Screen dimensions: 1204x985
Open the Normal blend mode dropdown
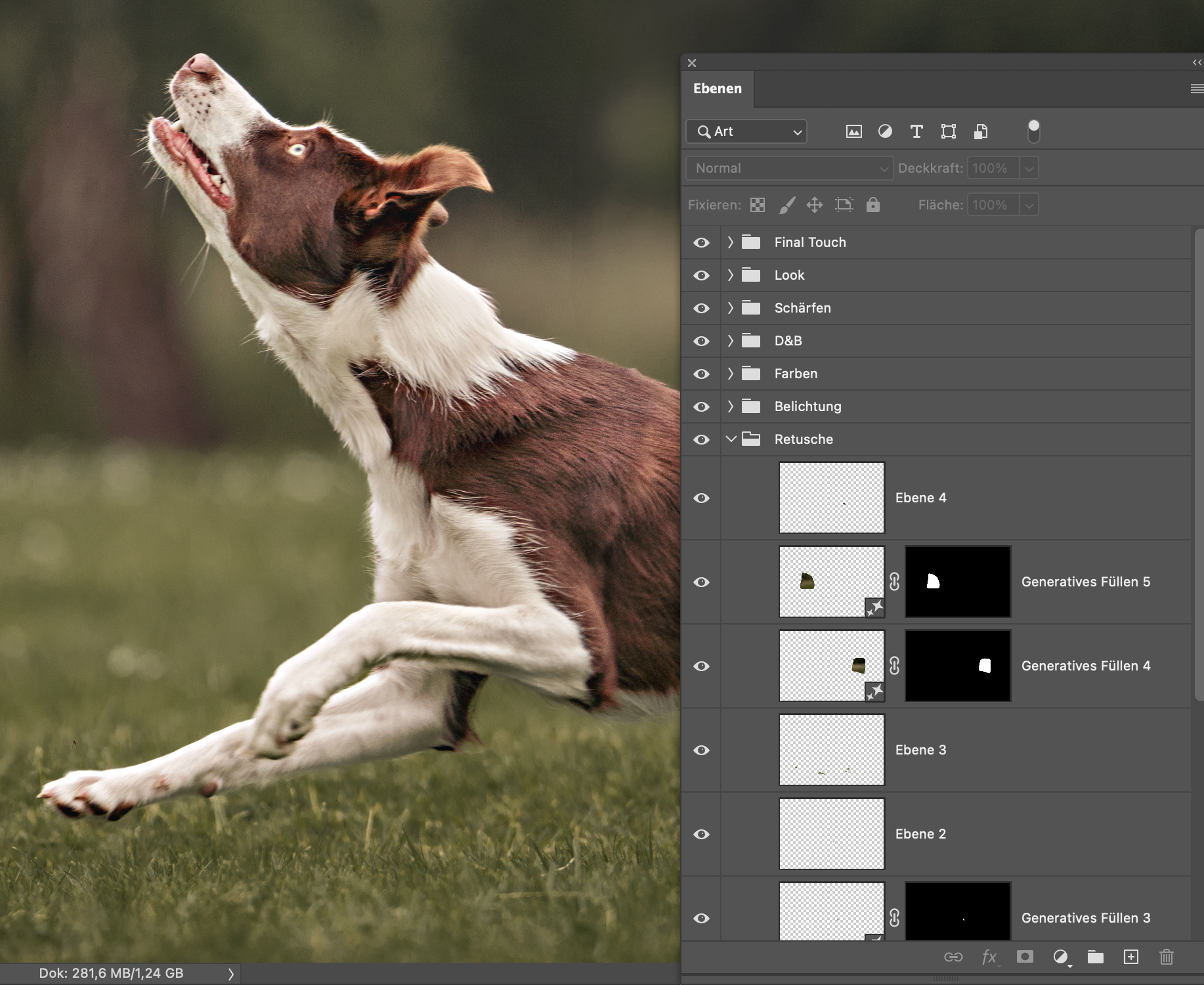(x=789, y=168)
